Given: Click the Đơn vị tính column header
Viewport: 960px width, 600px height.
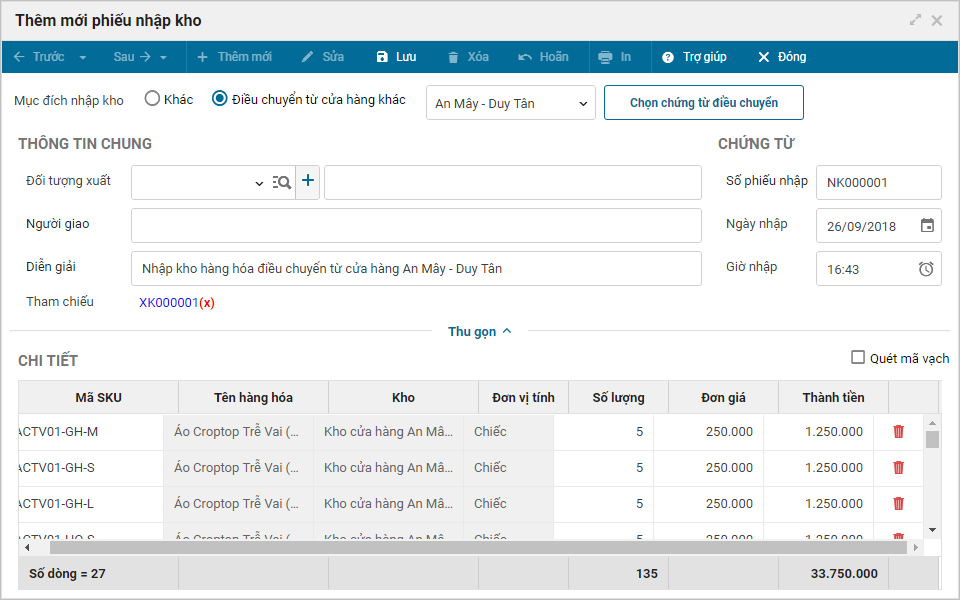Looking at the screenshot, I should coord(523,397).
